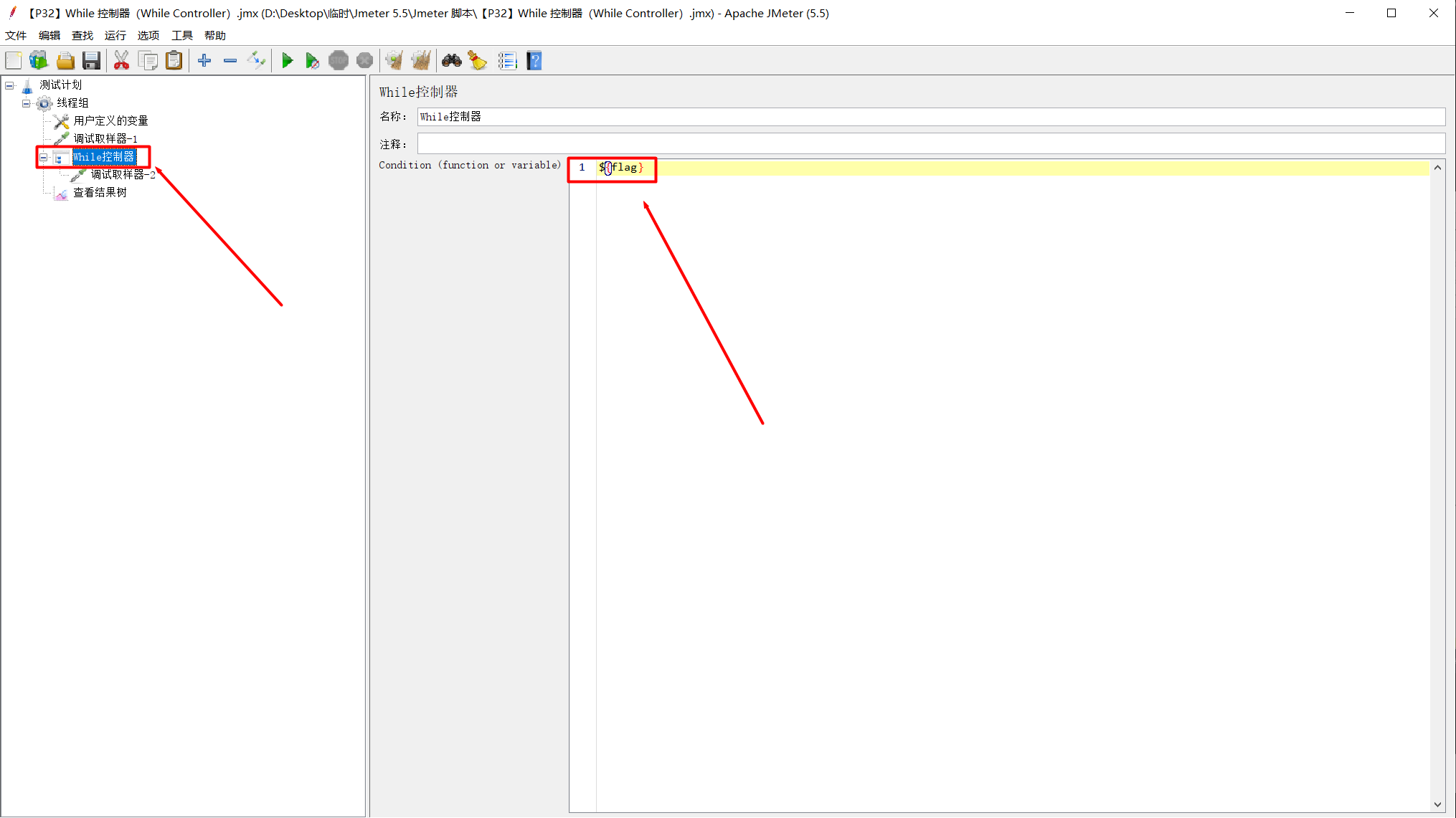Viewport: 1456px width, 818px height.
Task: Start the test run with green arrow
Action: [288, 60]
